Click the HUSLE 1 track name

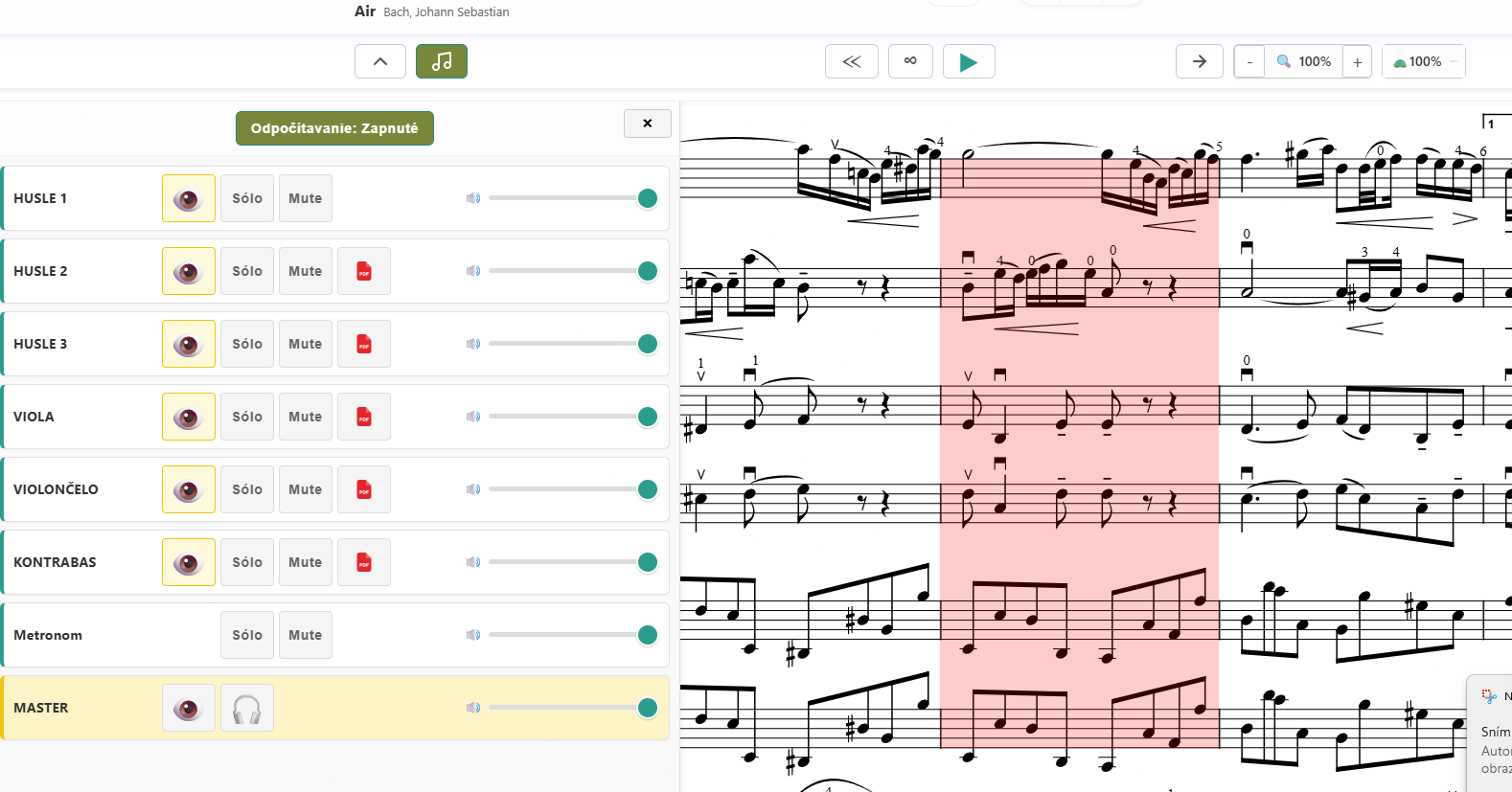coord(40,198)
